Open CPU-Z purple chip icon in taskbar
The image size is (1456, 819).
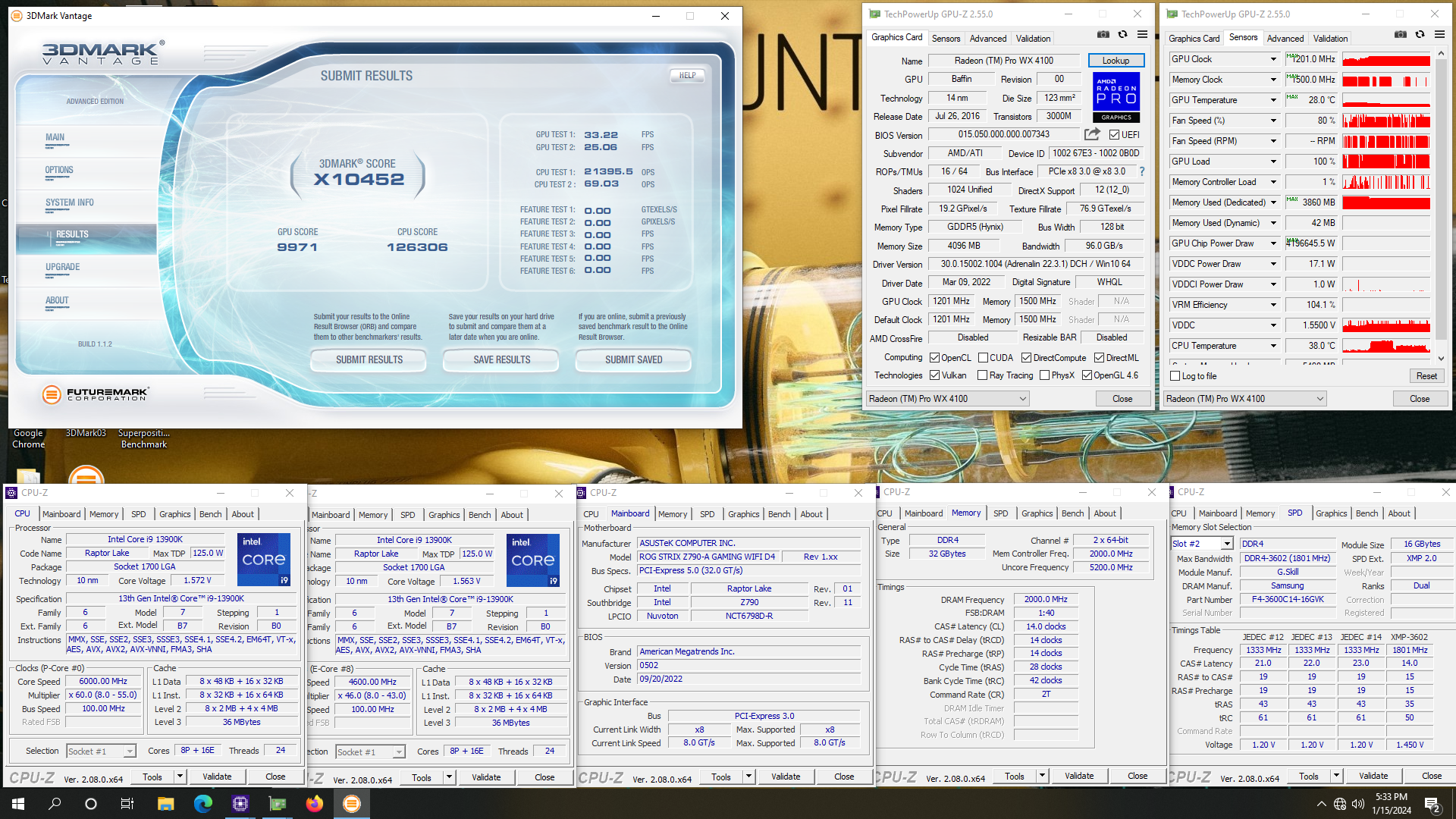(240, 804)
